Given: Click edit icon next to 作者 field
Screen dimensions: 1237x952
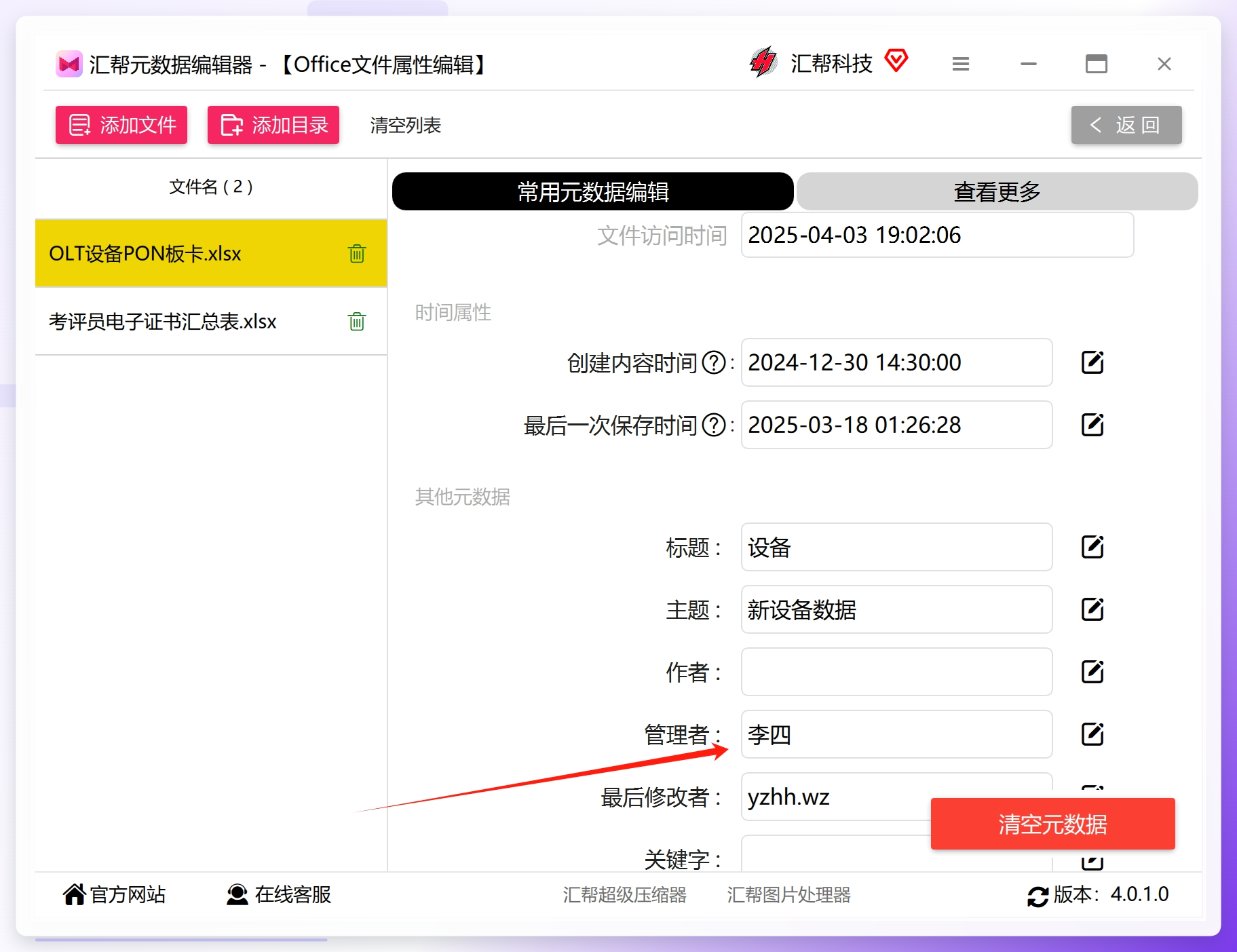Looking at the screenshot, I should click(1092, 672).
